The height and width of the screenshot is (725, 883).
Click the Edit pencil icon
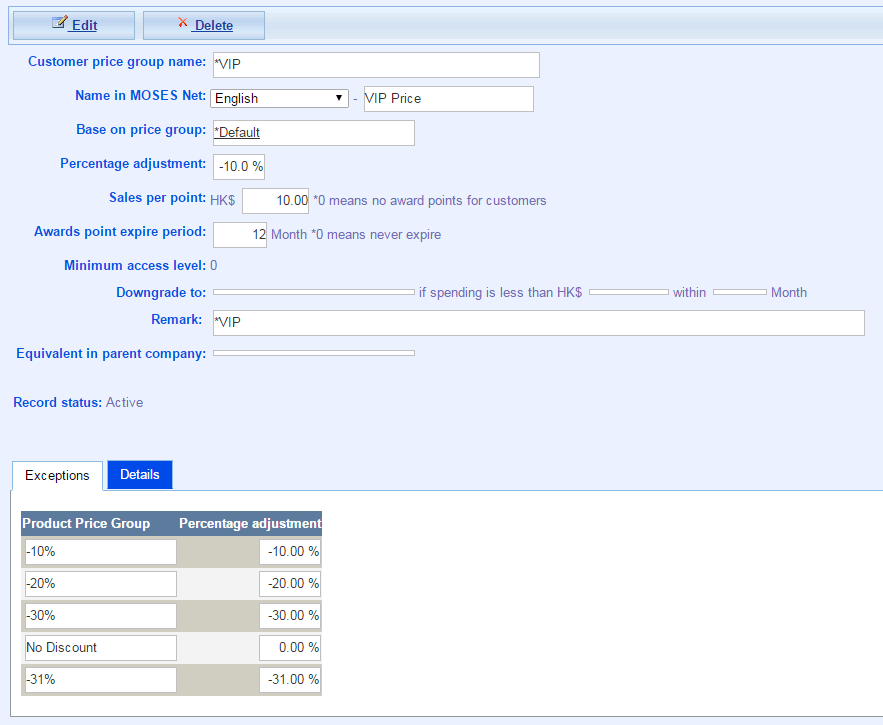point(60,23)
